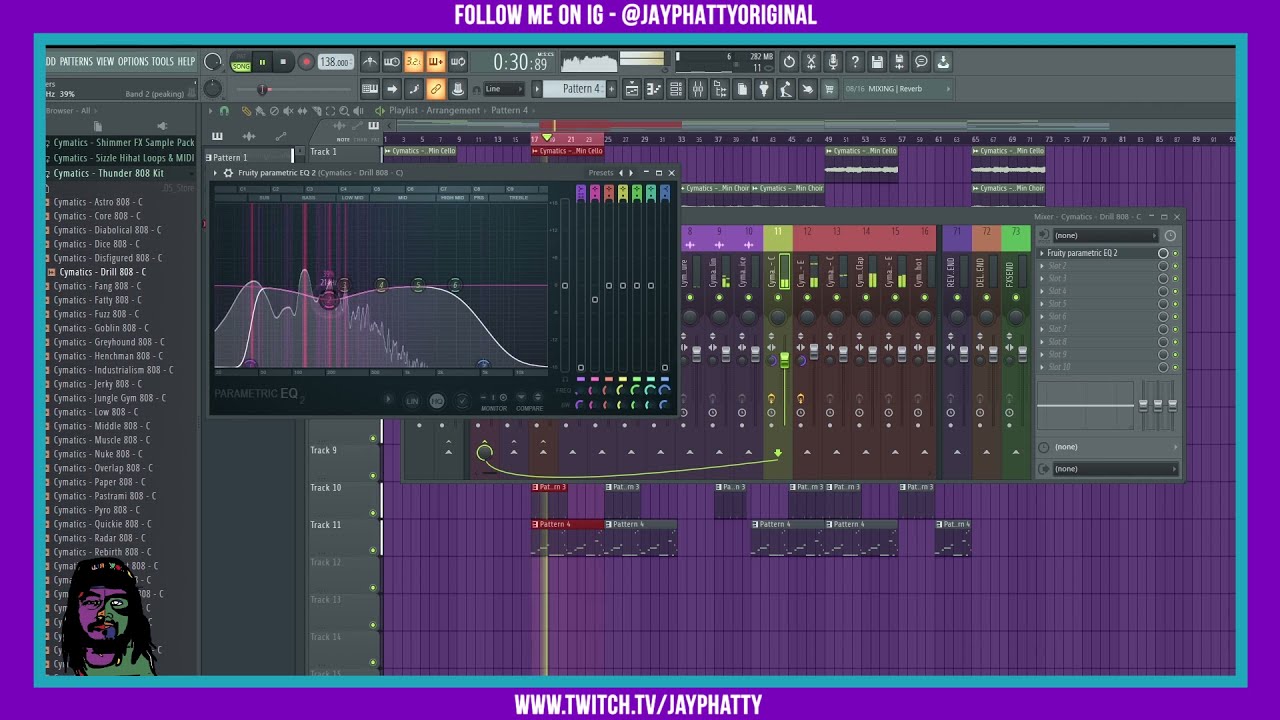Open the project info speech bubble icon
The height and width of the screenshot is (720, 1280).
point(921,62)
